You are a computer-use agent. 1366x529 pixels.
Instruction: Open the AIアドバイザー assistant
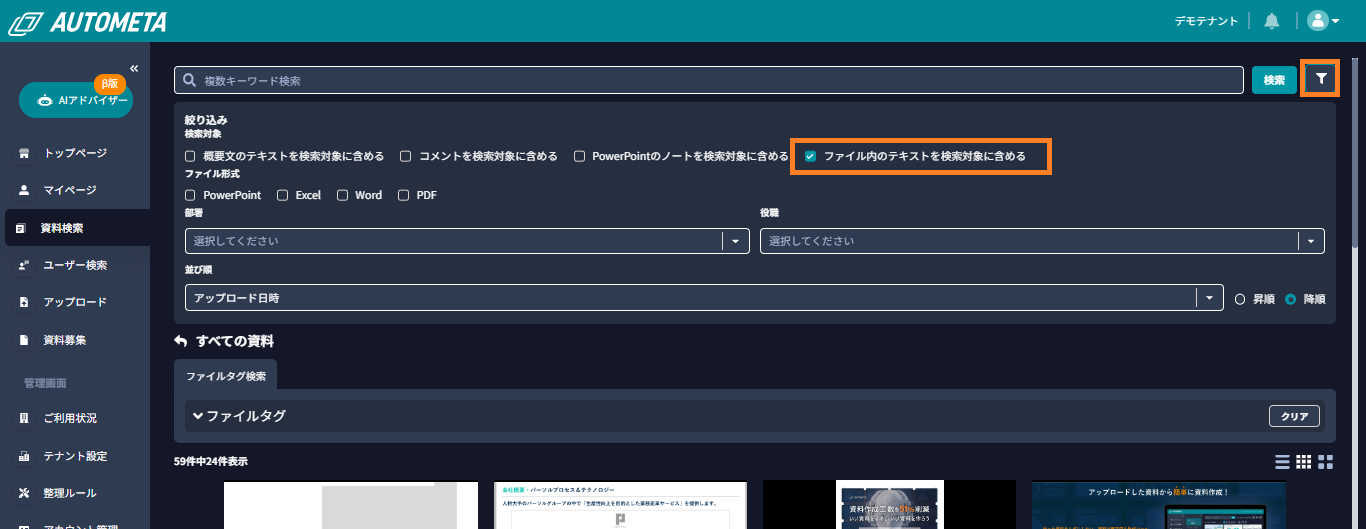76,100
